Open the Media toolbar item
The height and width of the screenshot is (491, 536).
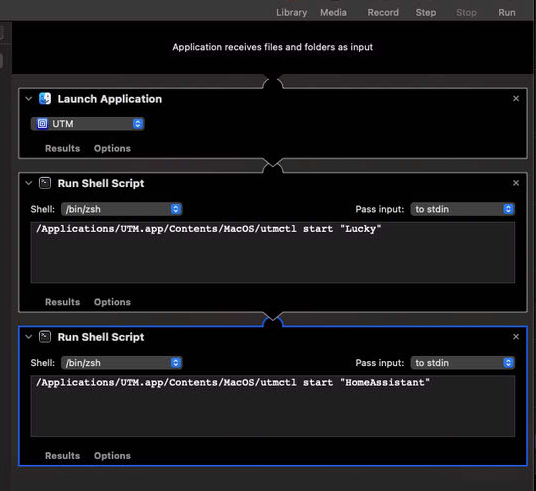click(333, 13)
